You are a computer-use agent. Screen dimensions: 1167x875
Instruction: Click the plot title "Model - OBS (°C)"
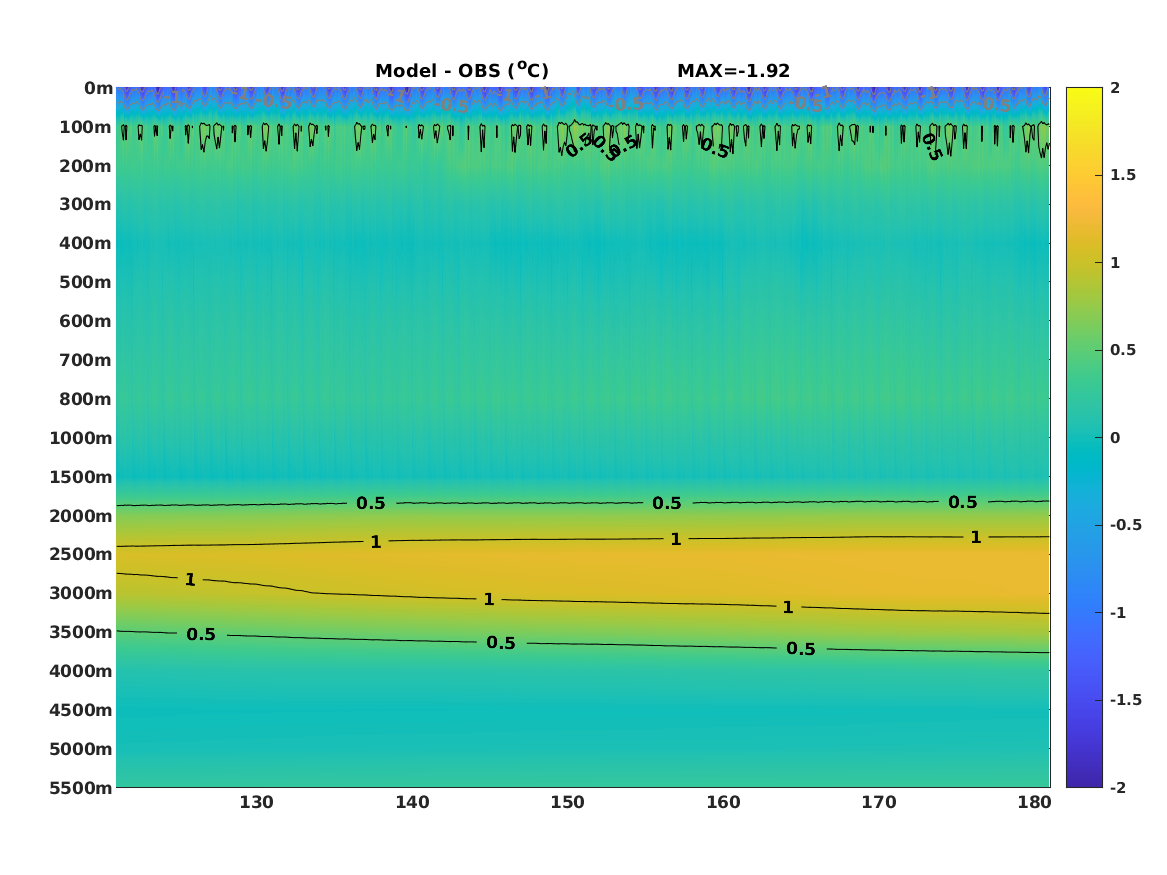(x=461, y=71)
